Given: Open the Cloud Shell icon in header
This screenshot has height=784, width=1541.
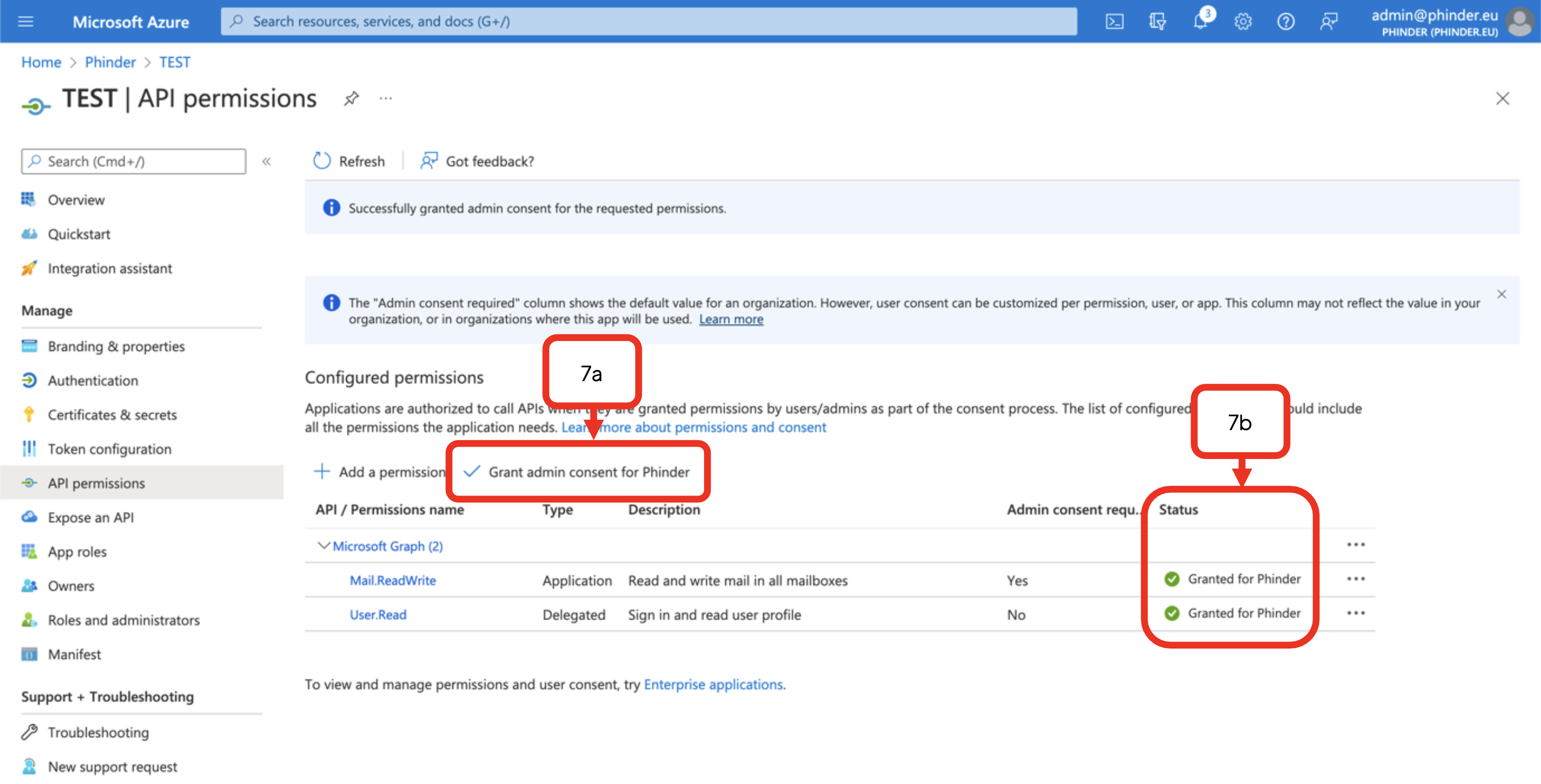Looking at the screenshot, I should (x=1114, y=22).
